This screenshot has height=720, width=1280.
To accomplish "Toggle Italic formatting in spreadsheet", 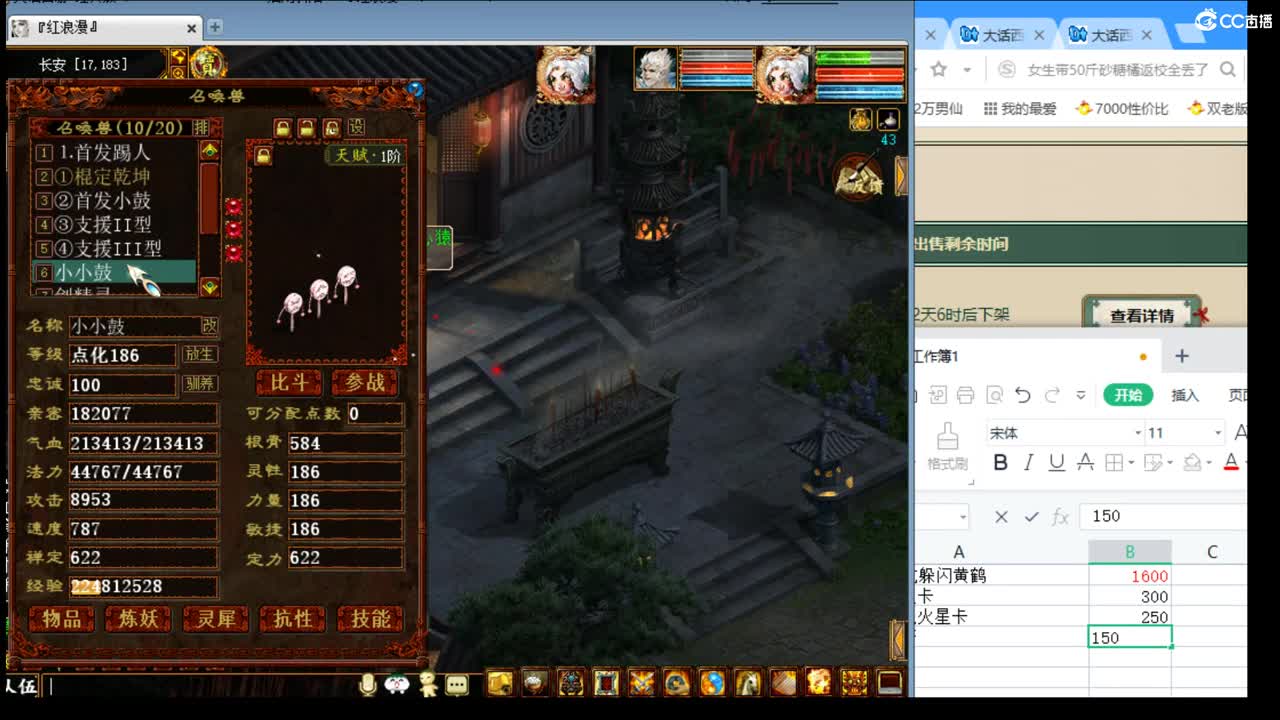I will (x=1028, y=462).
